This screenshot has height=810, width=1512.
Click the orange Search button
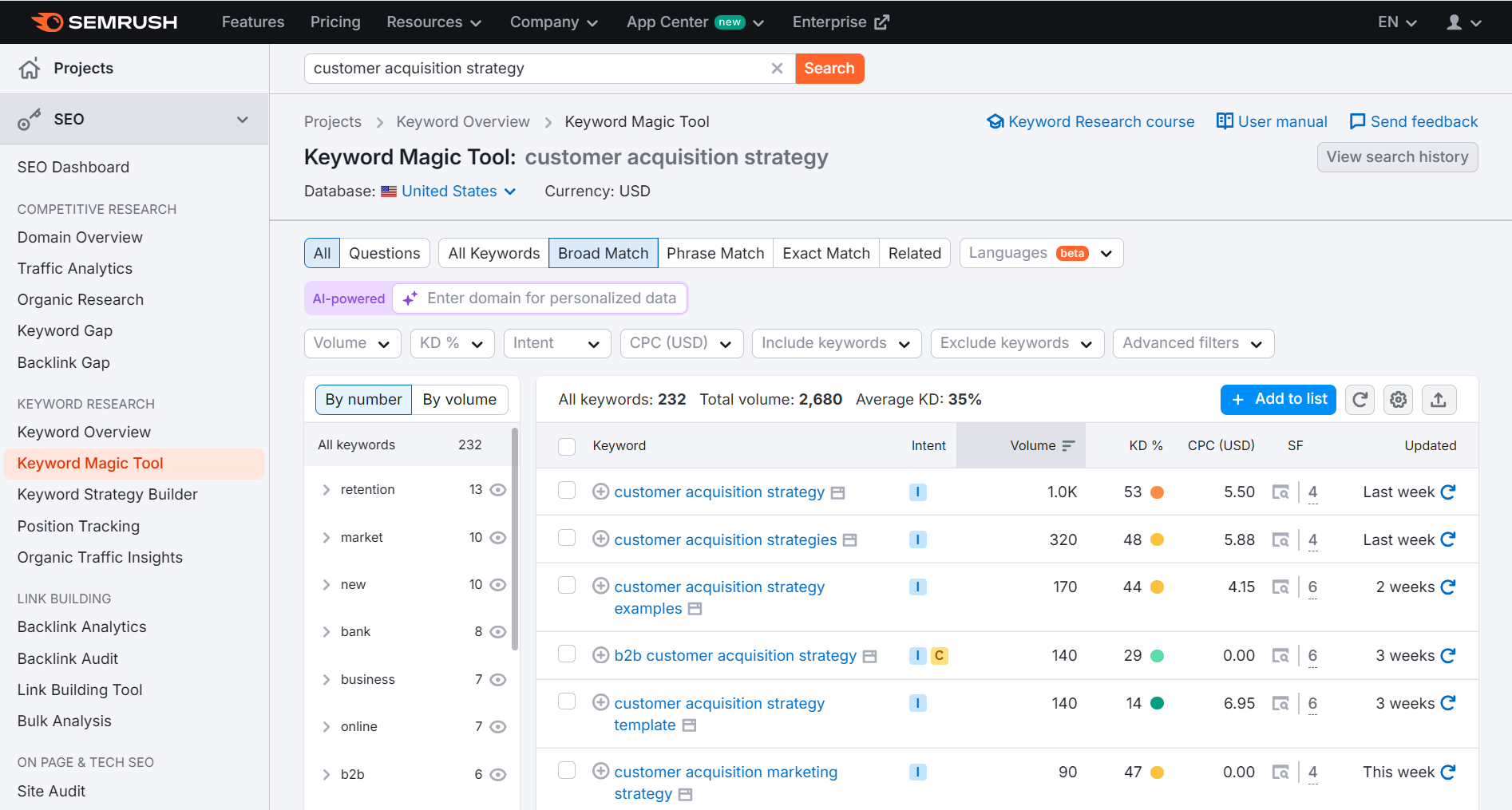click(x=829, y=69)
